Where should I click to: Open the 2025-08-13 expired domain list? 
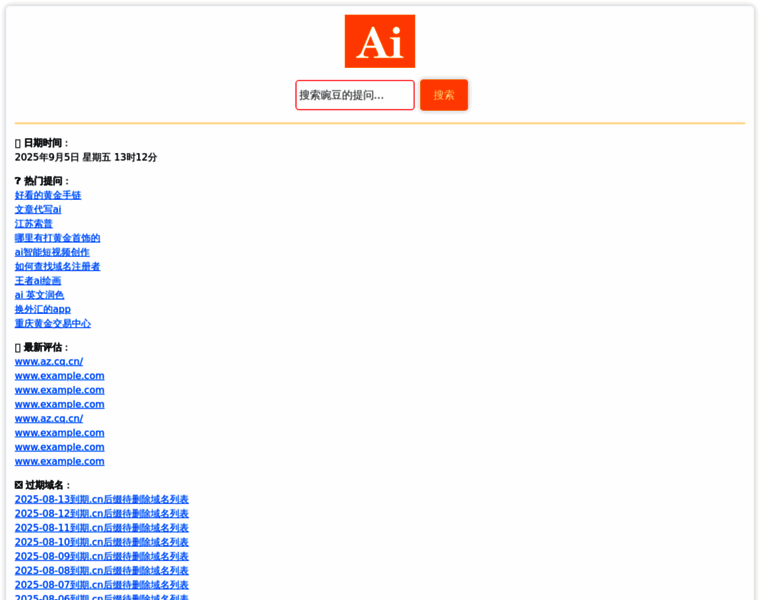(101, 499)
